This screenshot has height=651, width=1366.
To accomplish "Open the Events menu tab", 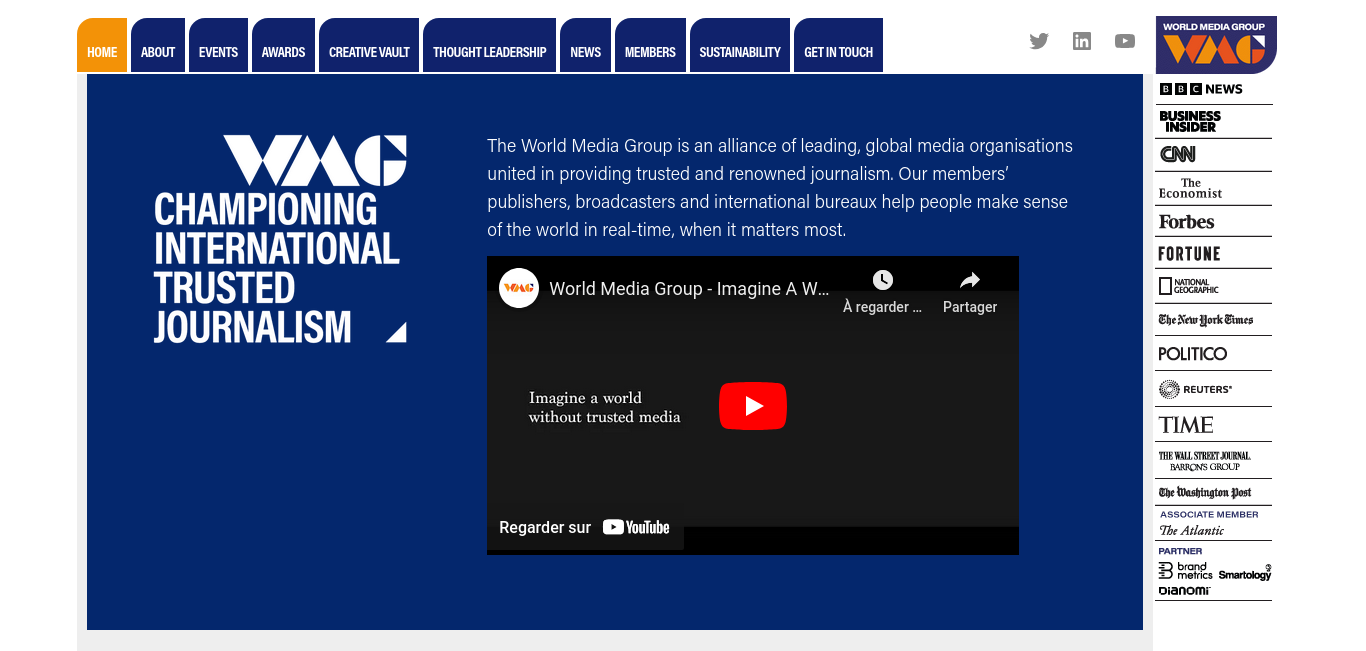I will [218, 45].
